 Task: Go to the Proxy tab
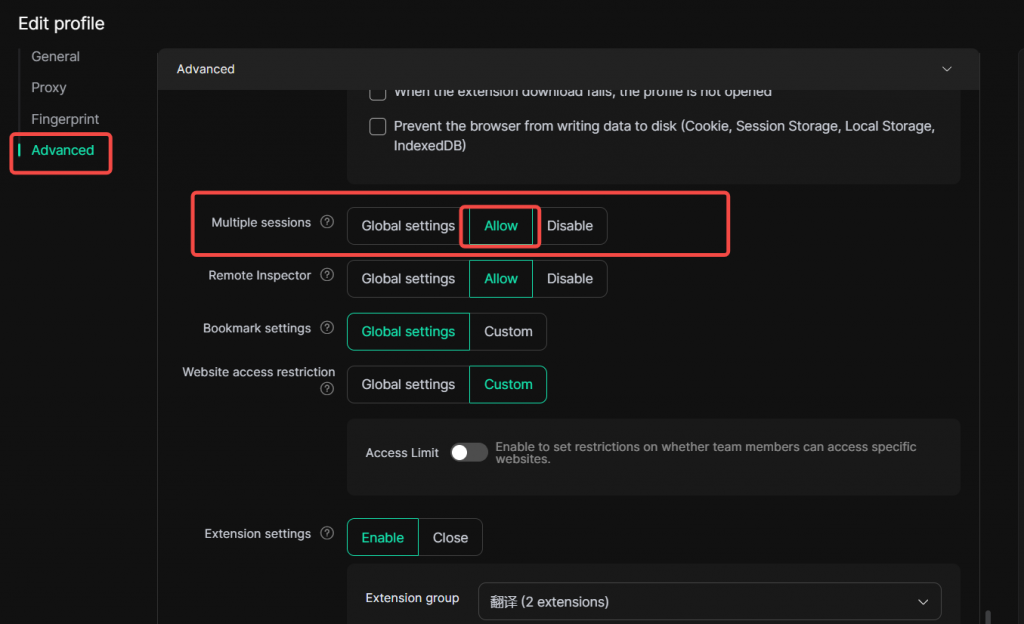[49, 87]
